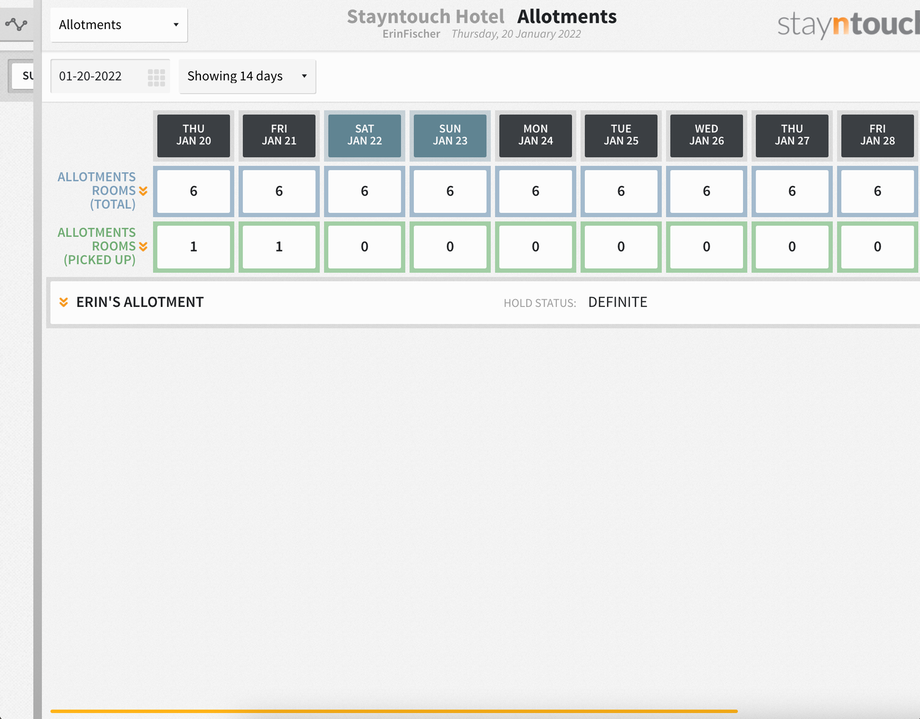920x719 pixels.
Task: Click the 01-20-2022 date field
Action: tap(110, 76)
